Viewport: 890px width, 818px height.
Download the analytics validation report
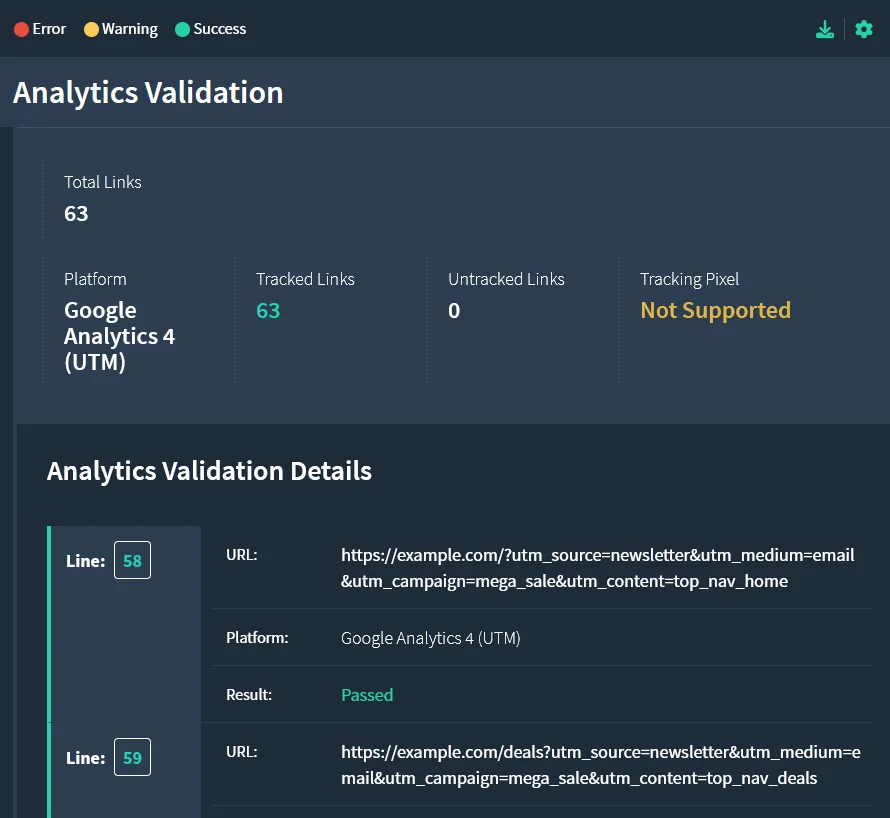824,28
